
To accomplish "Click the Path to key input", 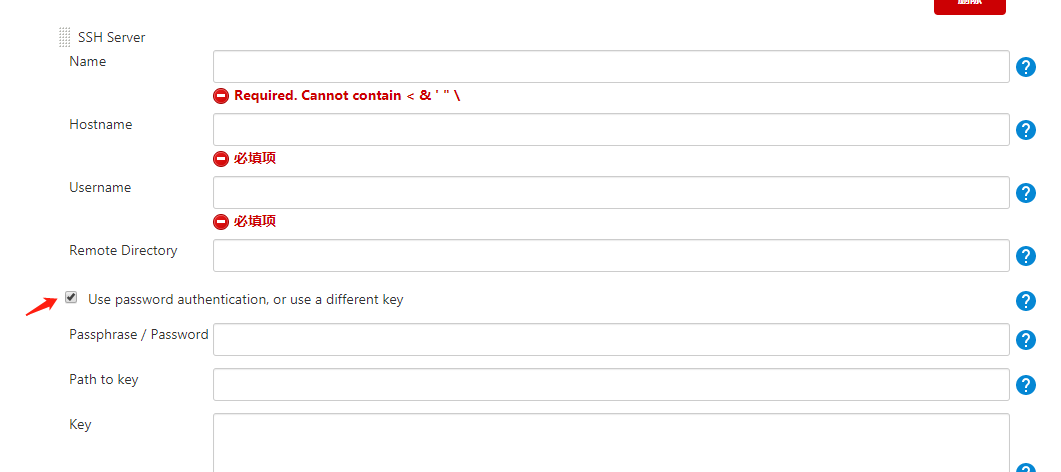I will coord(610,385).
